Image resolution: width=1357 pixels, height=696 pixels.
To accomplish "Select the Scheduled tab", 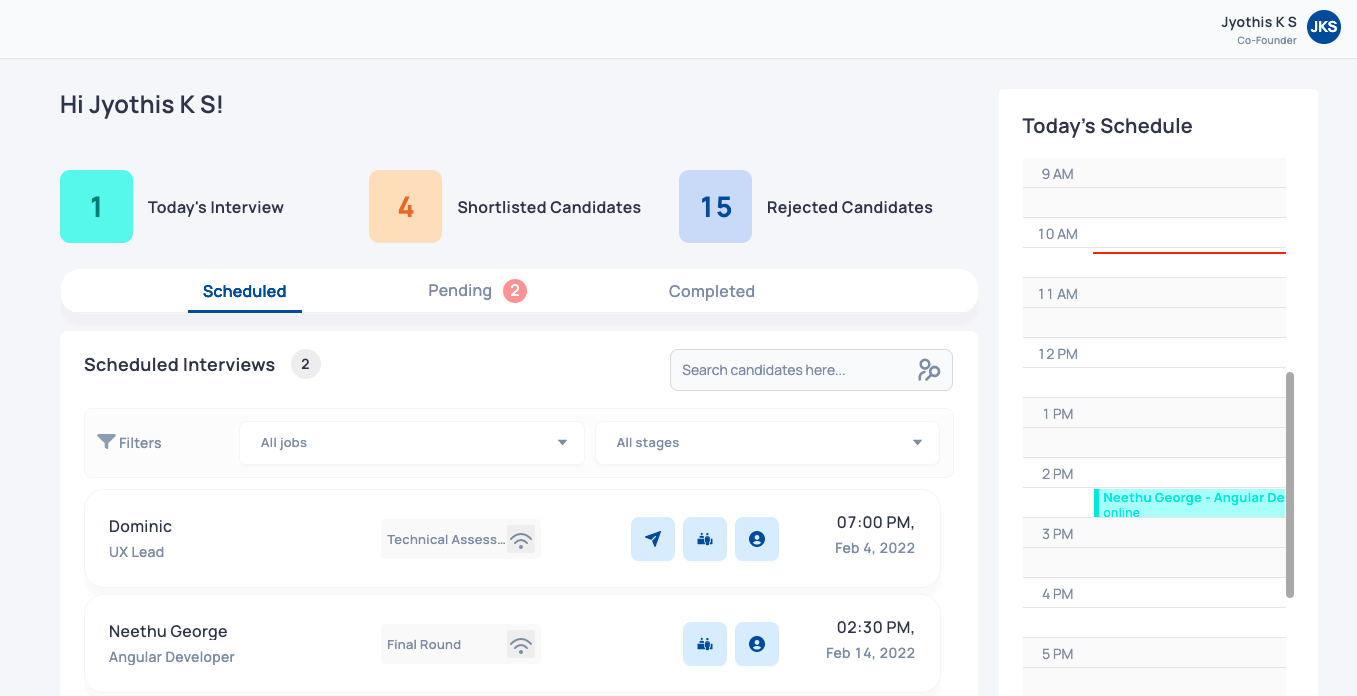I will tap(244, 290).
